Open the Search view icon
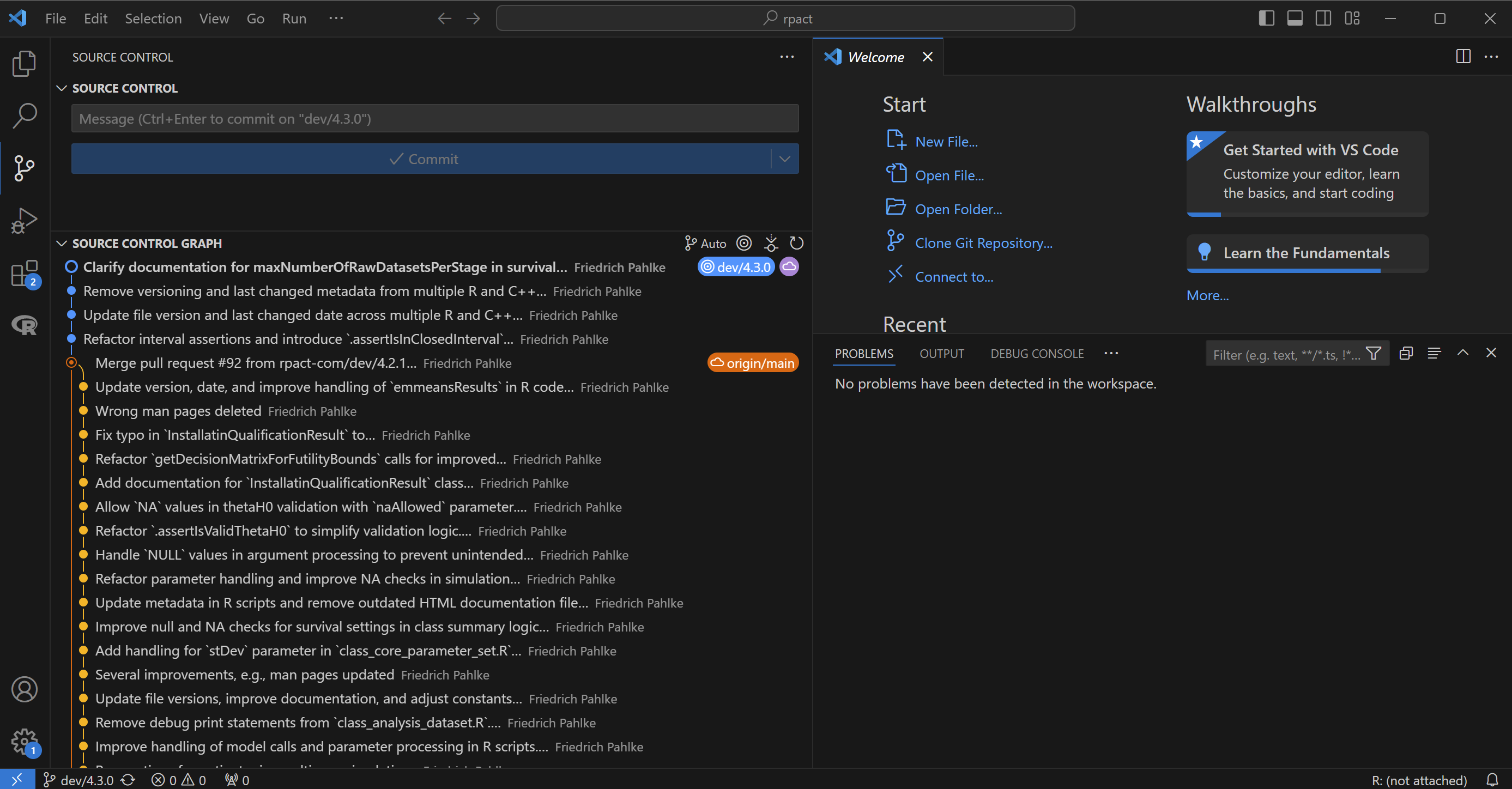Screen dimensions: 1512x789 pos(24,116)
